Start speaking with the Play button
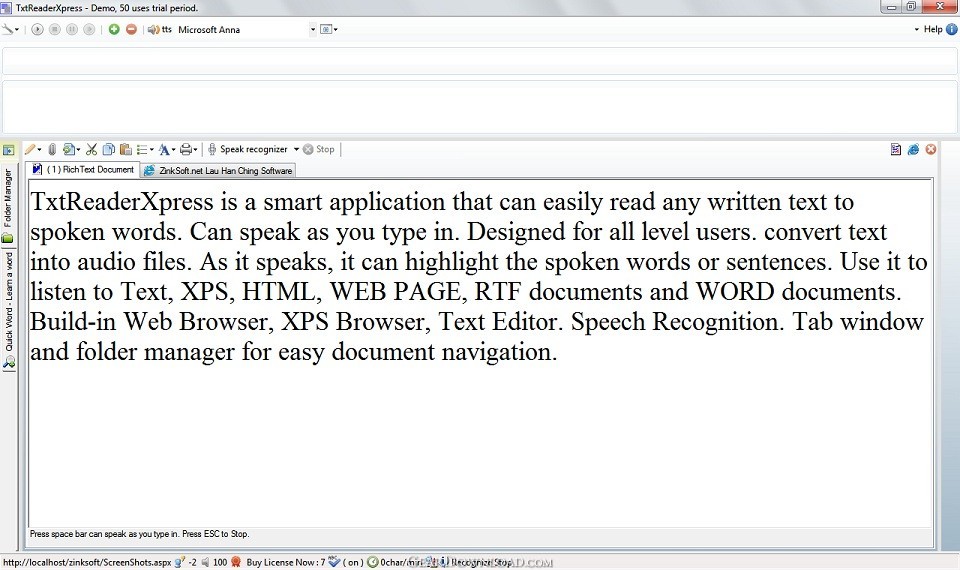Viewport: 960px width, 570px height. (x=37, y=29)
